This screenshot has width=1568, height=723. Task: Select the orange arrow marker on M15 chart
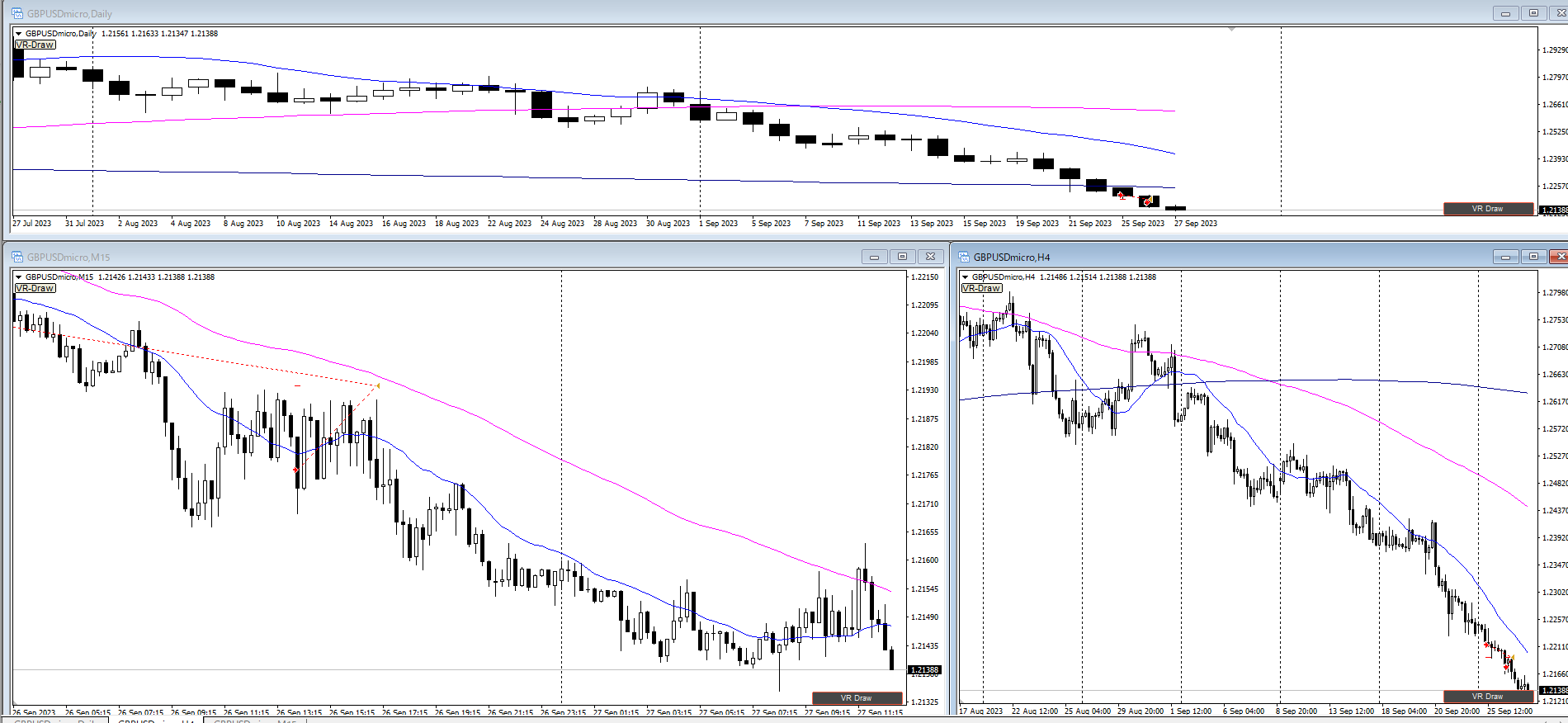point(378,385)
